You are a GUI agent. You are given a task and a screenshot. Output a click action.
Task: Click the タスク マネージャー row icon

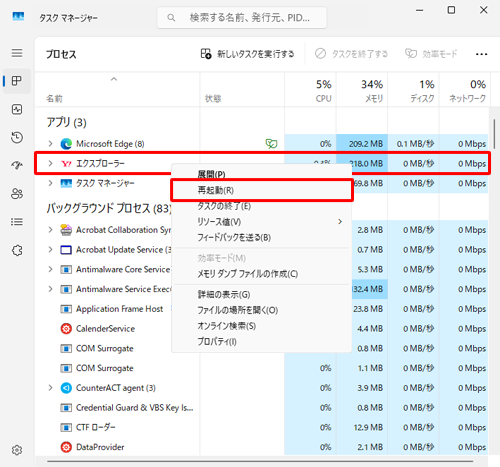click(66, 183)
